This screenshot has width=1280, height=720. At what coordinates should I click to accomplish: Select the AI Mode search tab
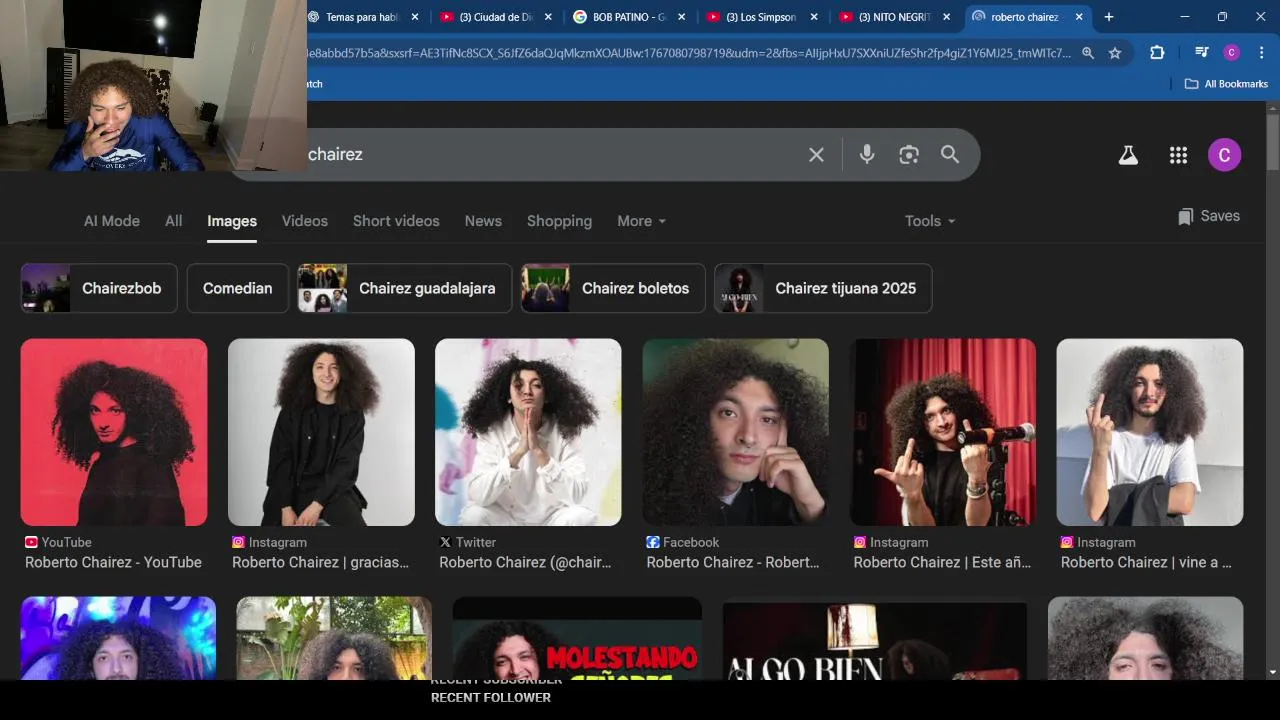[x=112, y=221]
